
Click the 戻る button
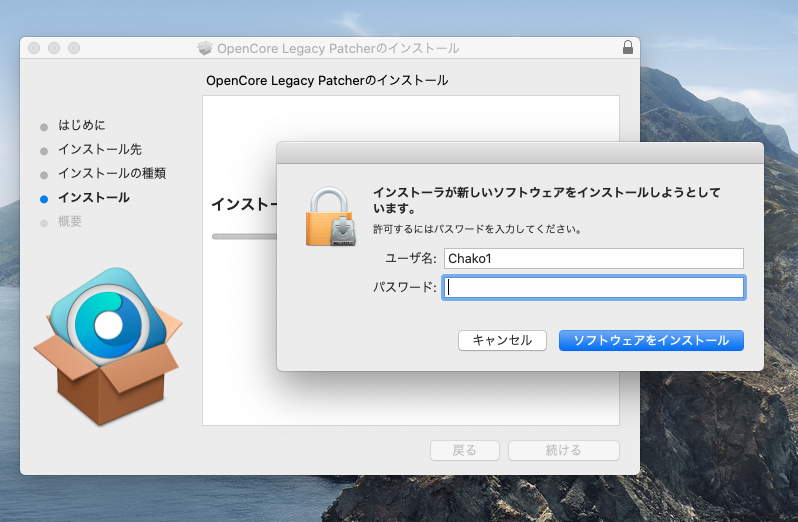pos(465,450)
